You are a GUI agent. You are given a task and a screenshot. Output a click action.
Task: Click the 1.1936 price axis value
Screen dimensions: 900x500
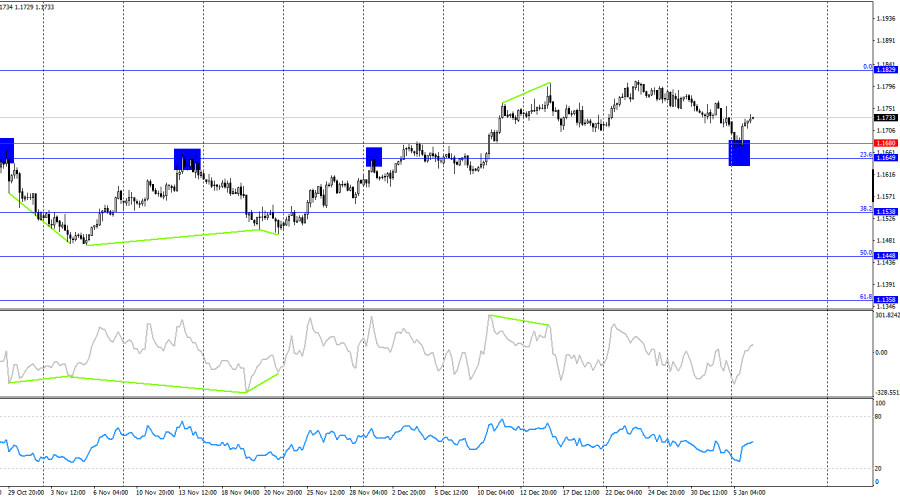(886, 19)
